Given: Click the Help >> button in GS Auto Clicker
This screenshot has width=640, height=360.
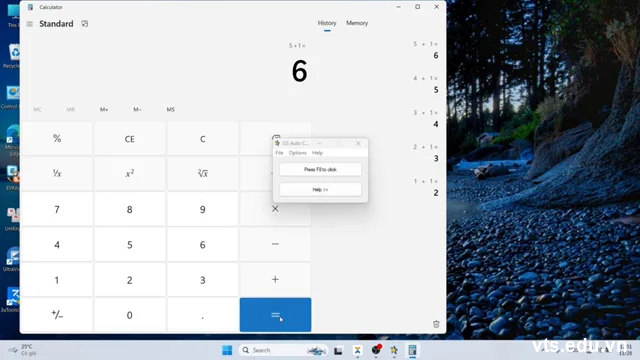Looking at the screenshot, I should click(x=320, y=189).
